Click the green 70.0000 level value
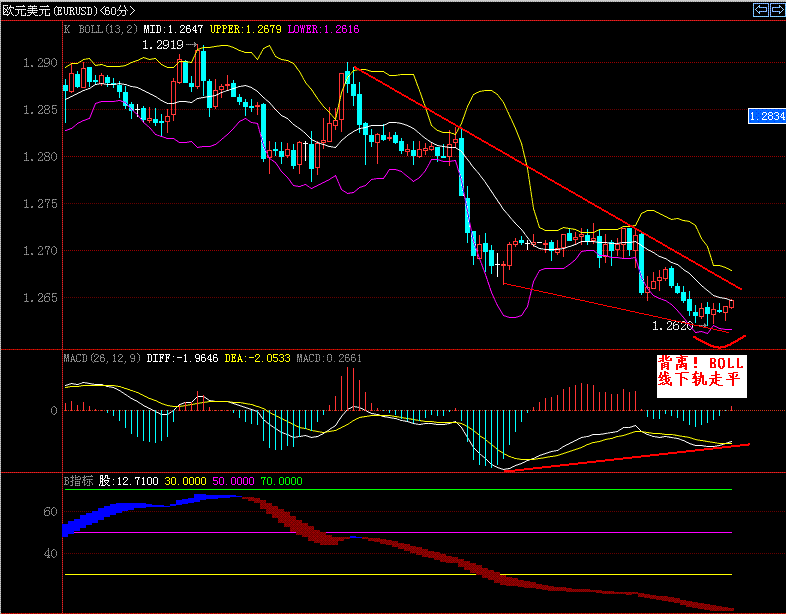This screenshot has height=614, width=786. pyautogui.click(x=279, y=481)
